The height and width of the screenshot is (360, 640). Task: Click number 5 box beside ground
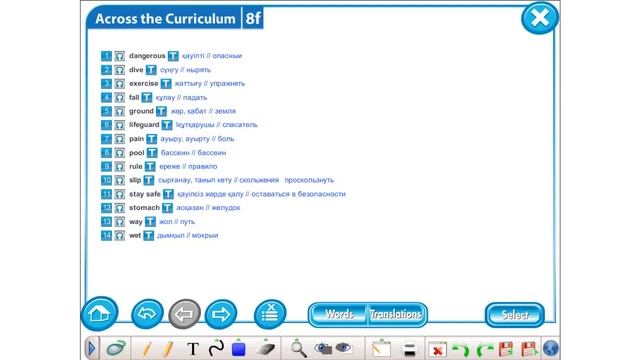[106, 111]
